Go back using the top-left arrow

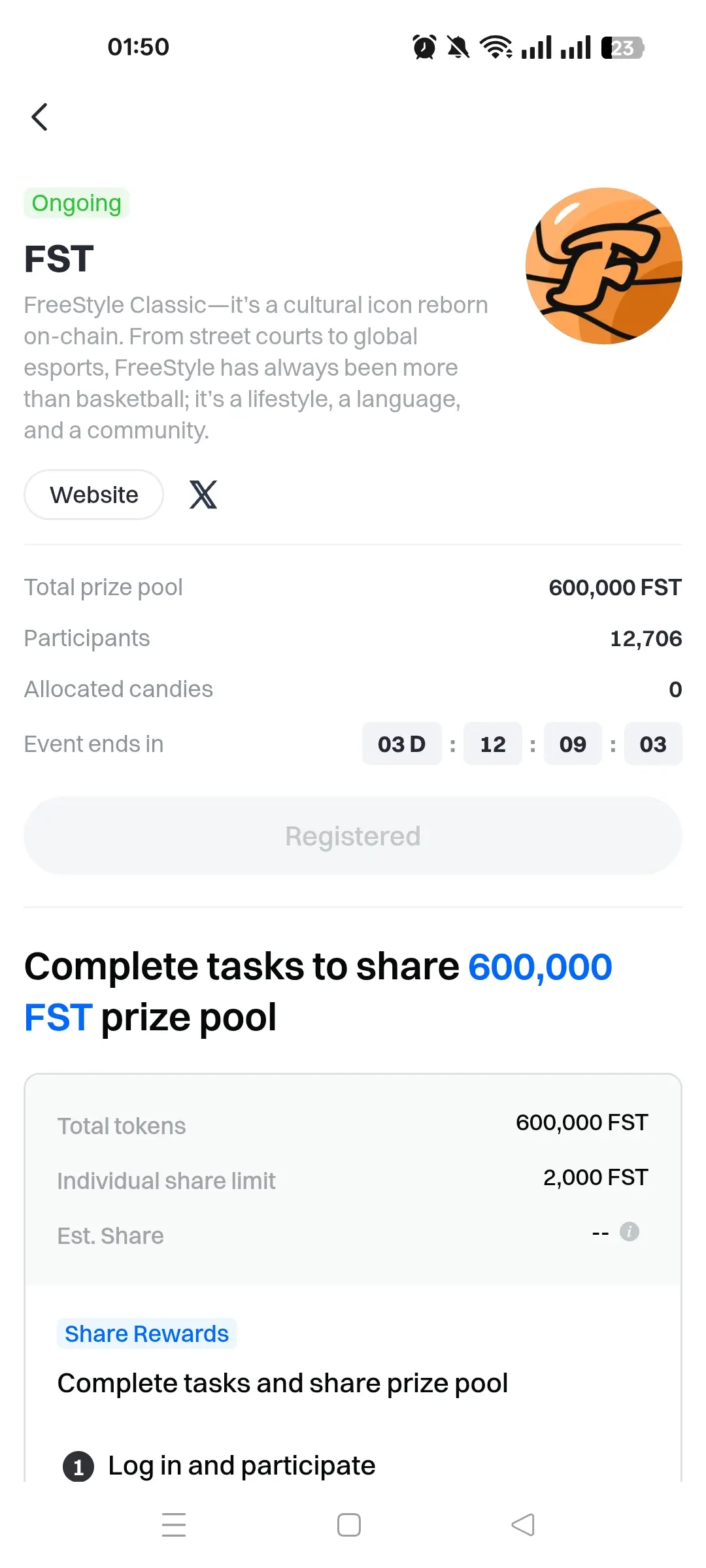pos(40,117)
